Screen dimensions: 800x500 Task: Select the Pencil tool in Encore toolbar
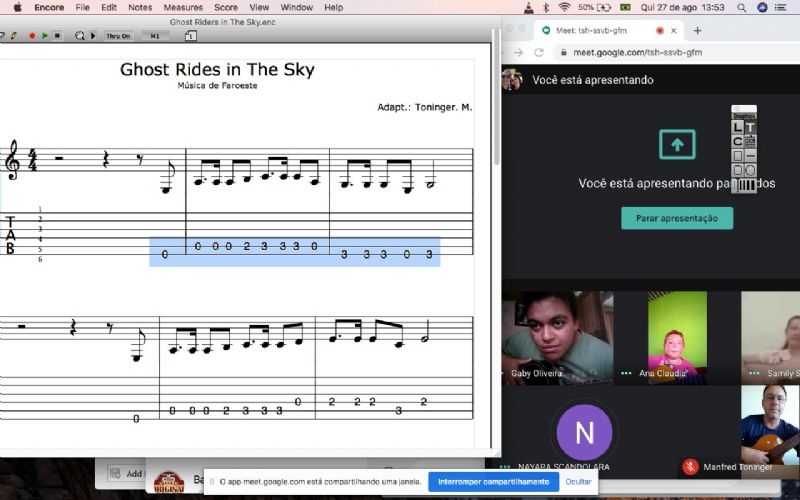tap(14, 36)
